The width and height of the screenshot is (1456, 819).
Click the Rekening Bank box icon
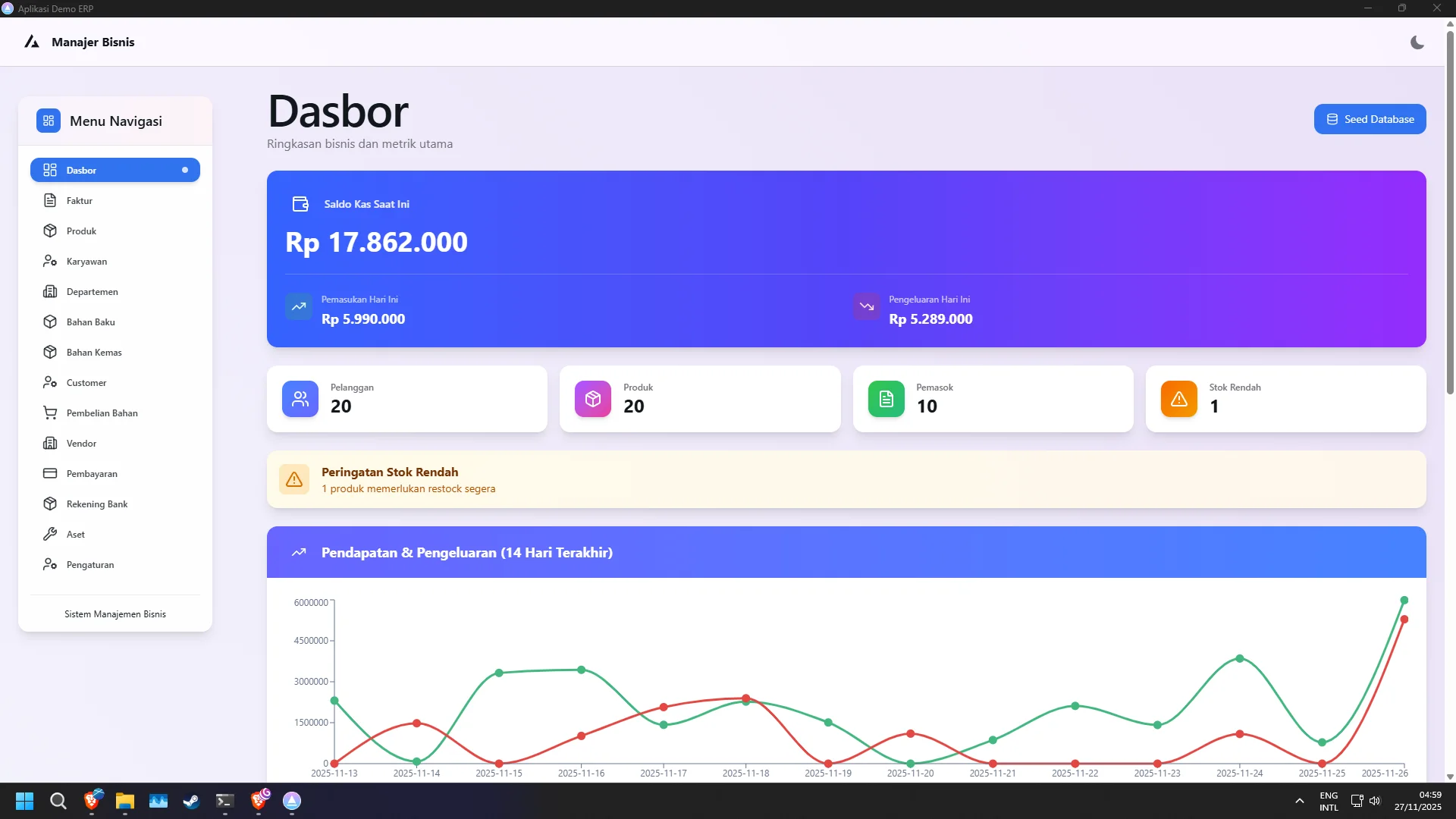pyautogui.click(x=50, y=504)
